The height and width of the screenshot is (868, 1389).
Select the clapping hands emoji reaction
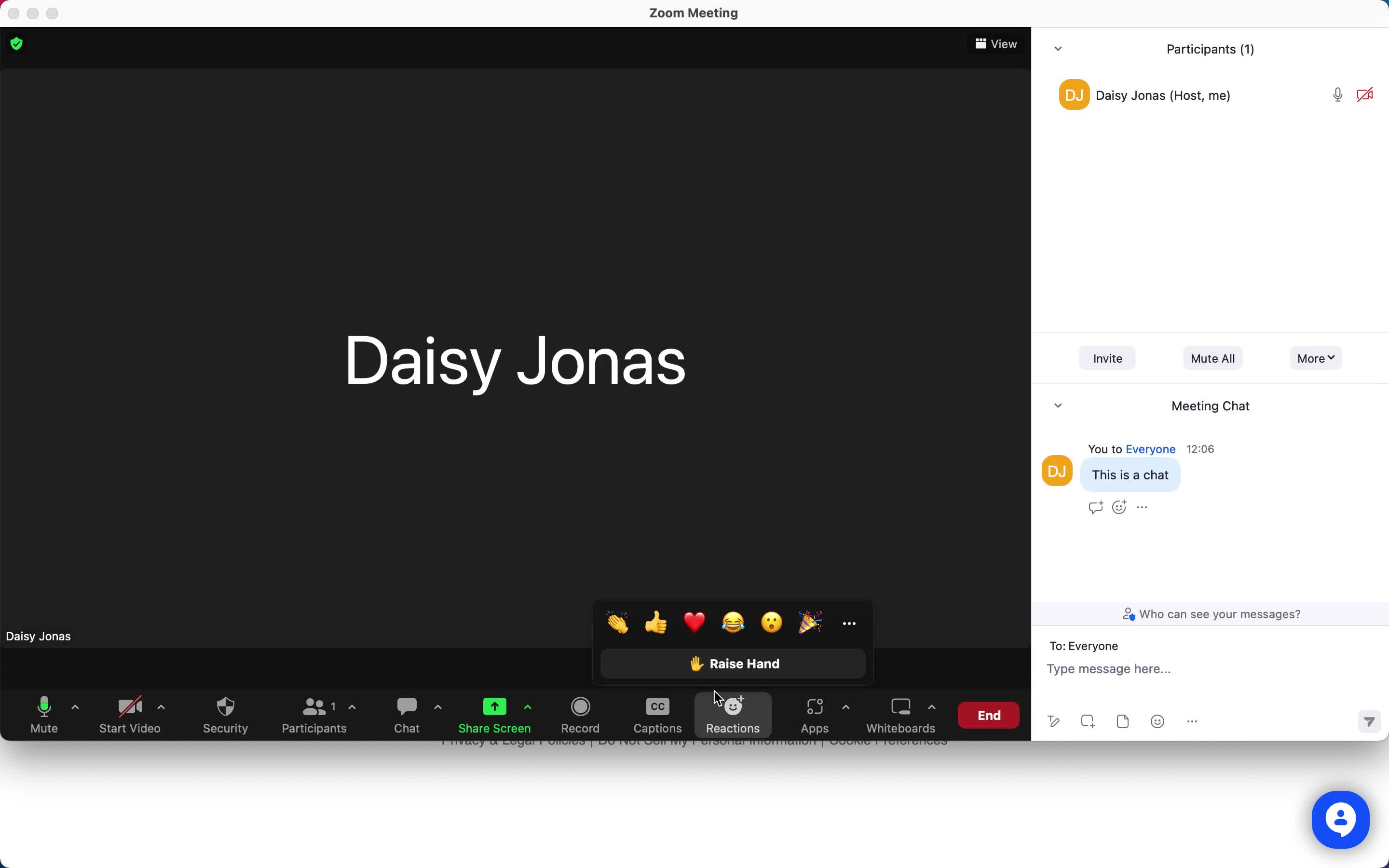pos(618,623)
